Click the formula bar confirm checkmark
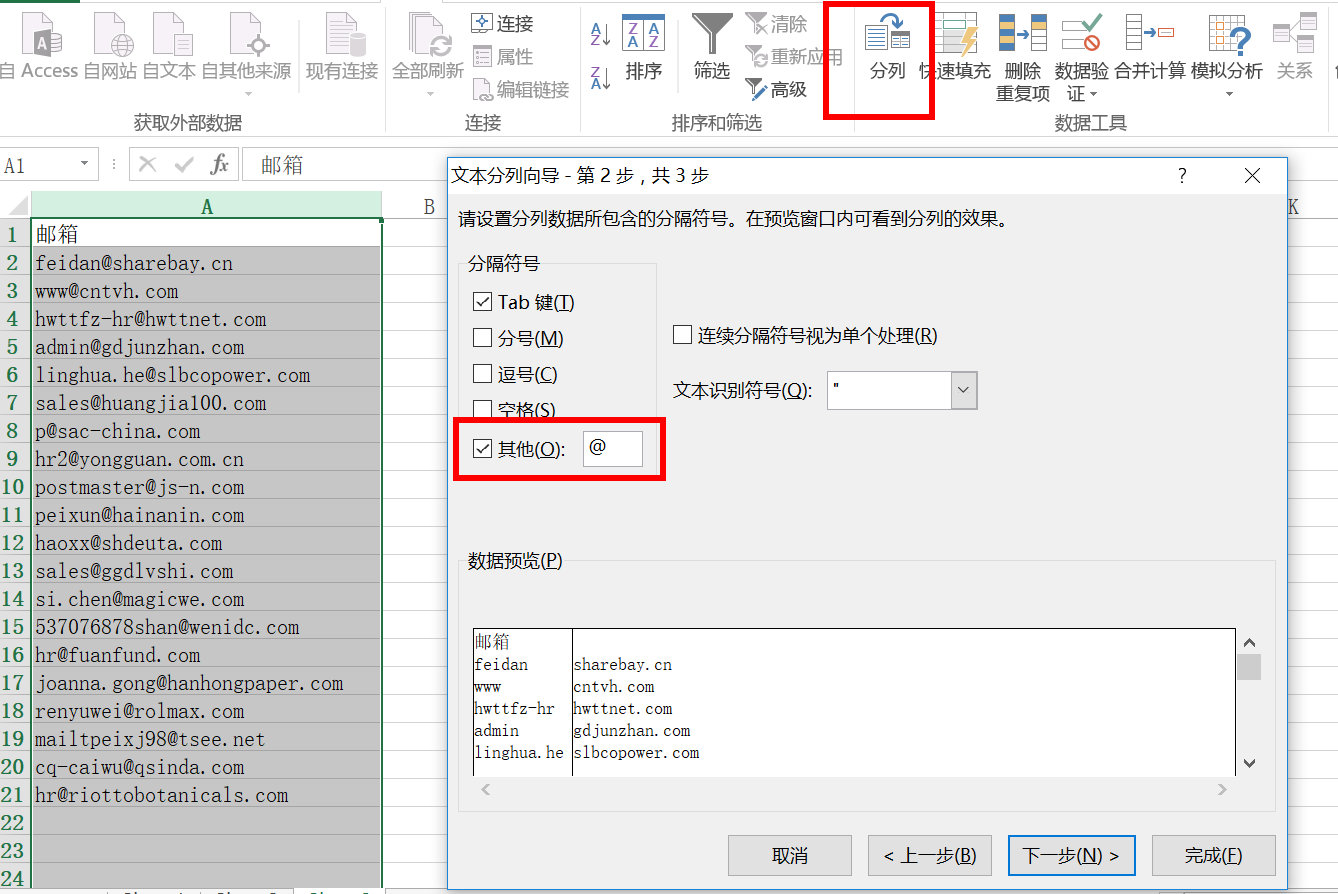 click(x=184, y=164)
